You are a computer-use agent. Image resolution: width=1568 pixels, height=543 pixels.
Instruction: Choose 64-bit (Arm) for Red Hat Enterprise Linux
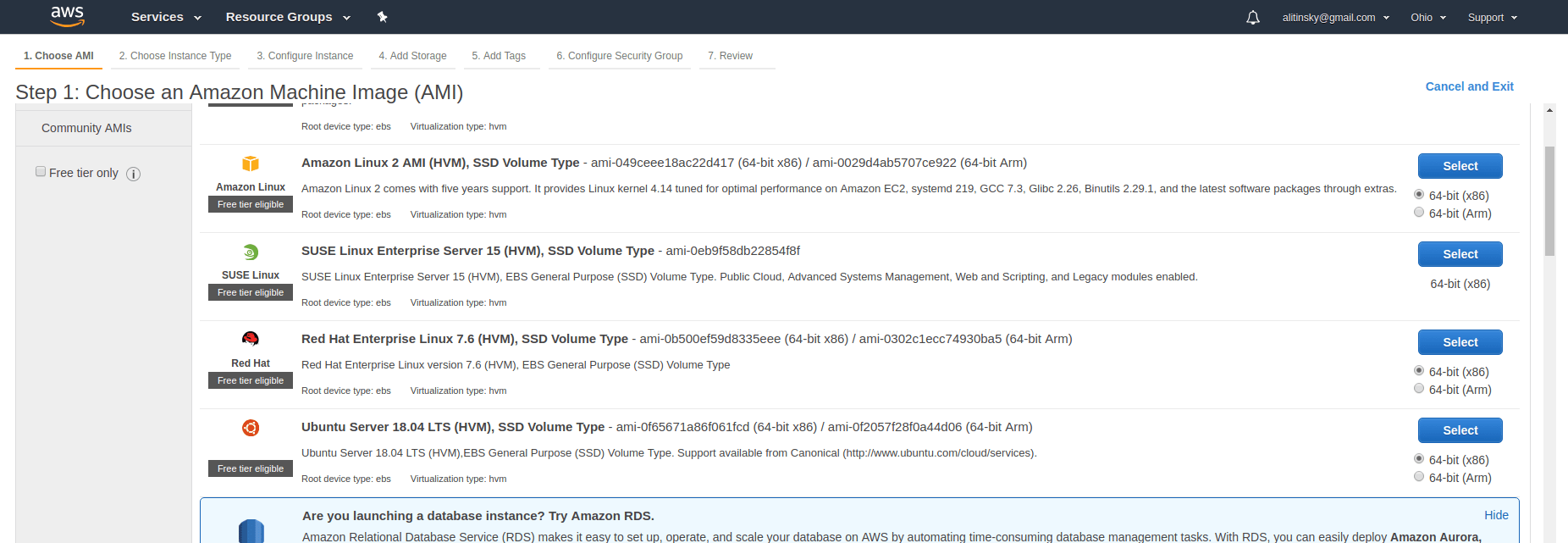[x=1419, y=389]
